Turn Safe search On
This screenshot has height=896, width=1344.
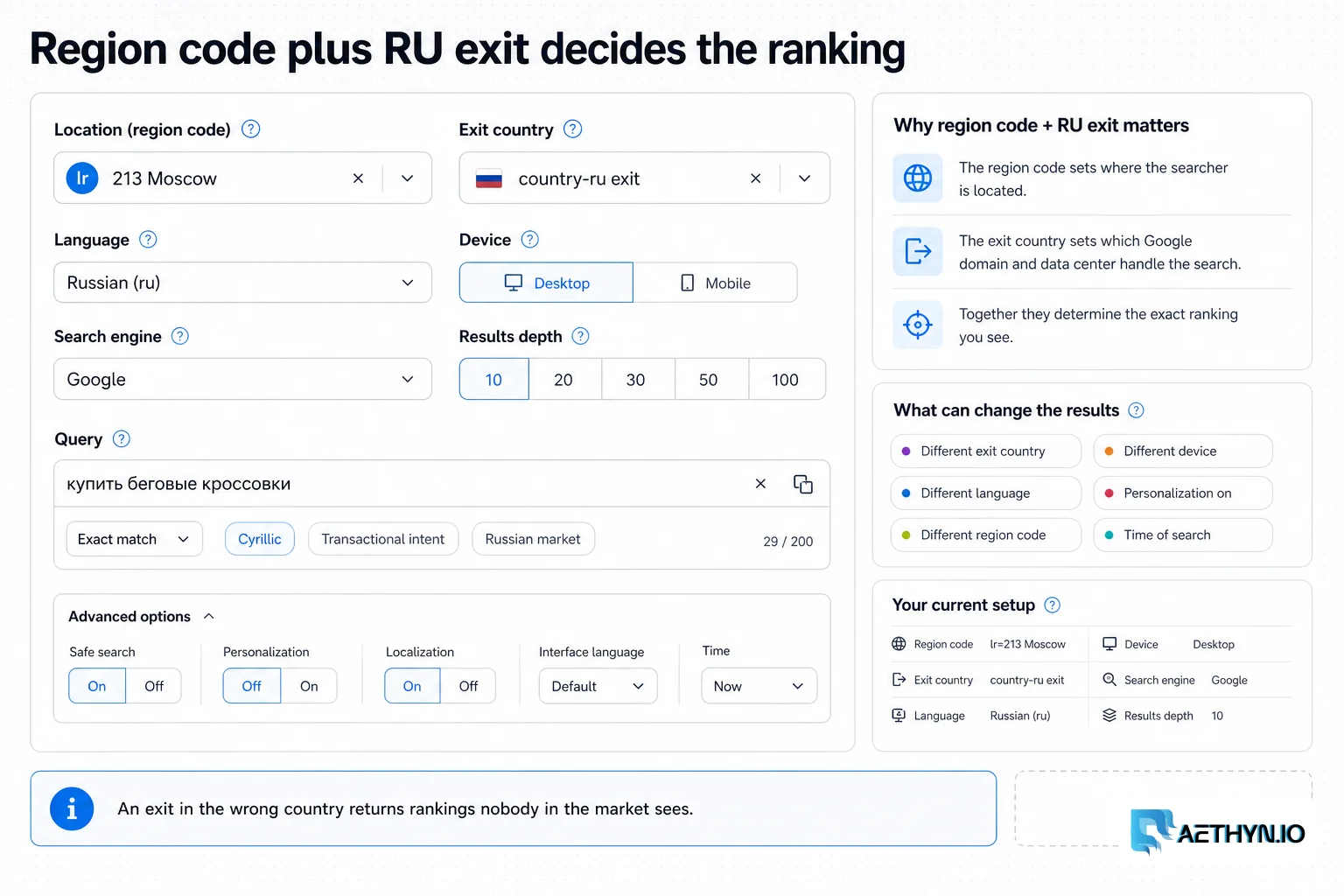[x=97, y=686]
